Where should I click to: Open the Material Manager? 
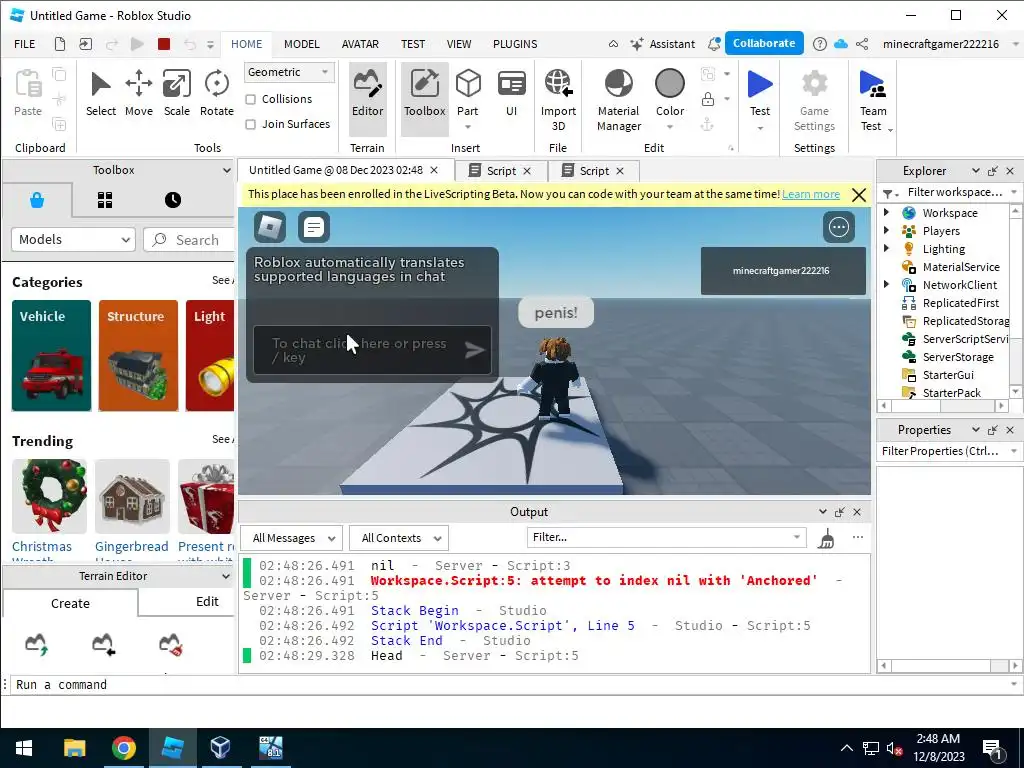pyautogui.click(x=618, y=99)
